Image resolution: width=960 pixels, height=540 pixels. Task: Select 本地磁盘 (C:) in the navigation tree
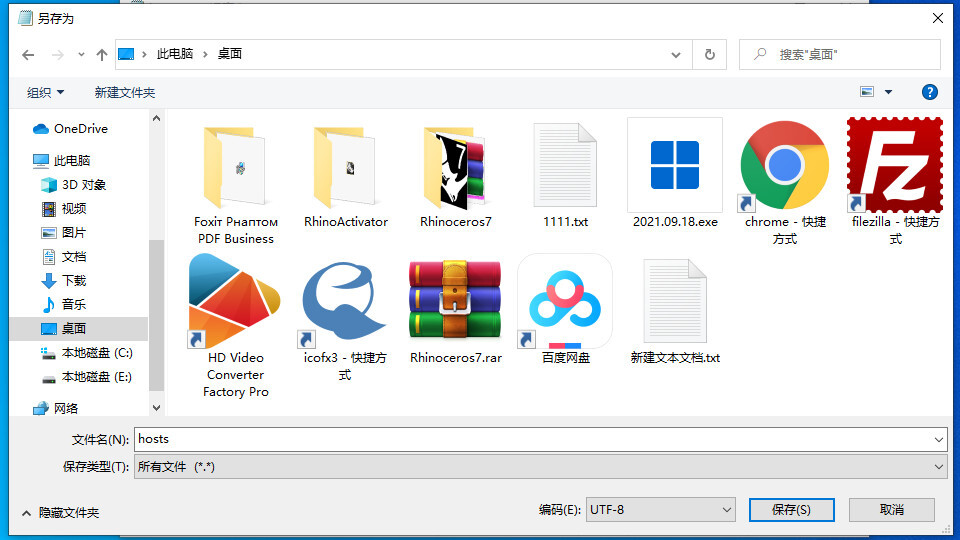pos(96,353)
